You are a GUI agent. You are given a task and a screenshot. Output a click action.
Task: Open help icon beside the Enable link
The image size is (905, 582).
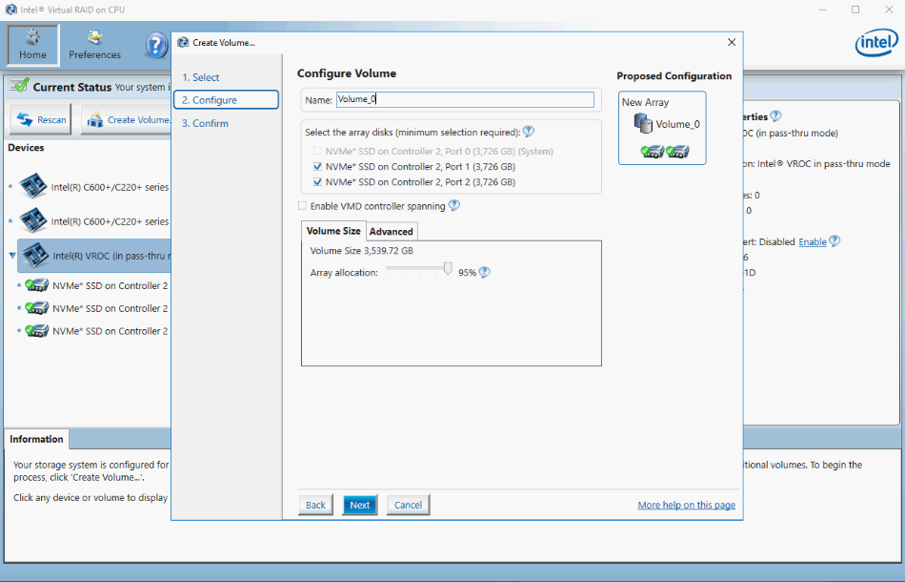coord(834,241)
